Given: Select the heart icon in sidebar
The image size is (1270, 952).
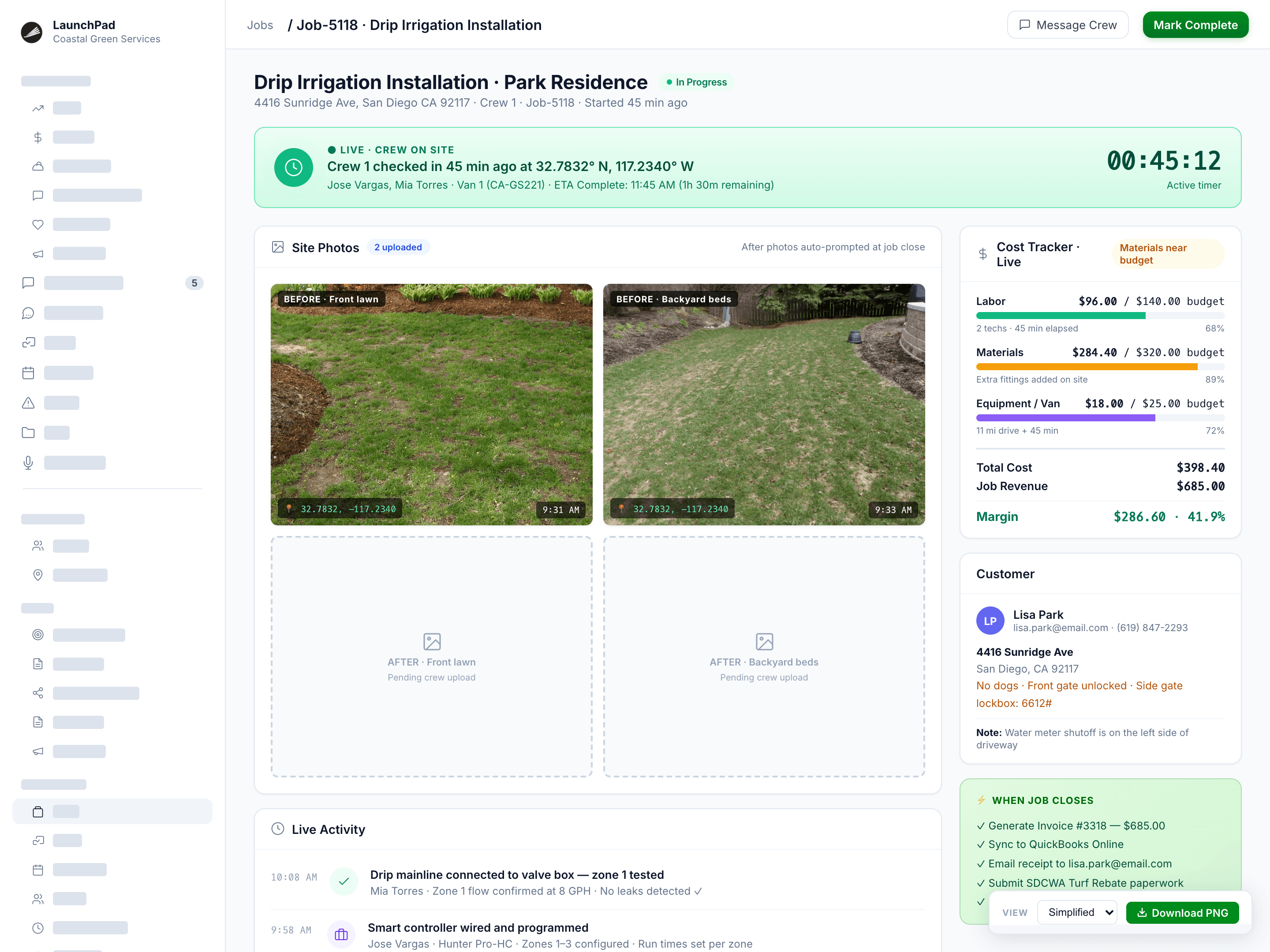Looking at the screenshot, I should pos(38,224).
